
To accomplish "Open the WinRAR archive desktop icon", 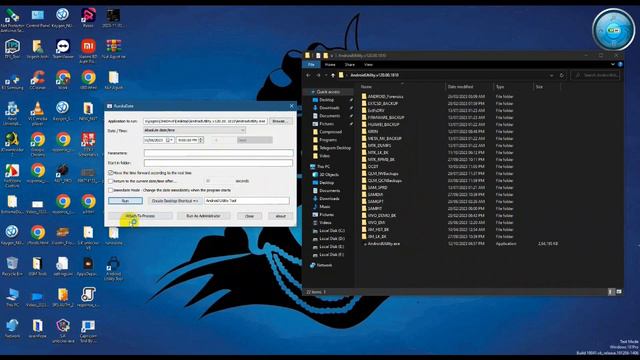I will pyautogui.click(x=113, y=49).
